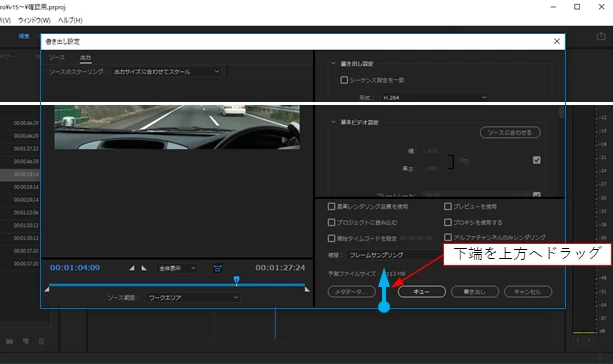
Task: Click the blue playhead on export timeline
Action: point(237,279)
